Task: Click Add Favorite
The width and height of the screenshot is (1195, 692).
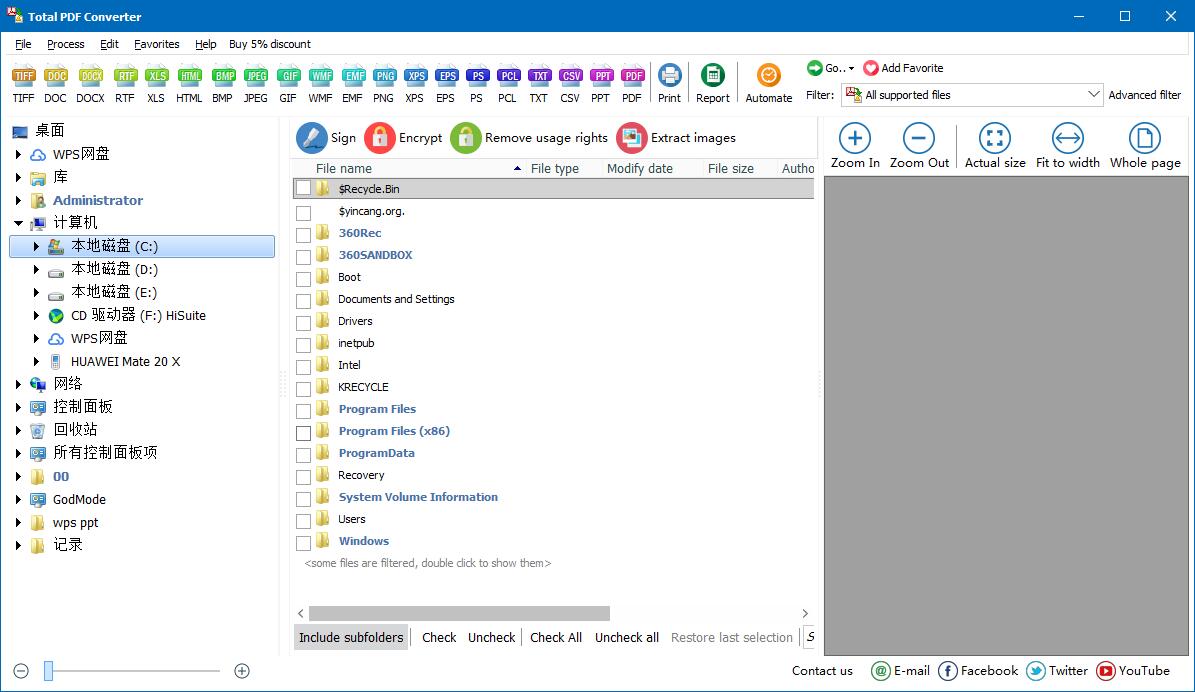Action: coord(904,68)
